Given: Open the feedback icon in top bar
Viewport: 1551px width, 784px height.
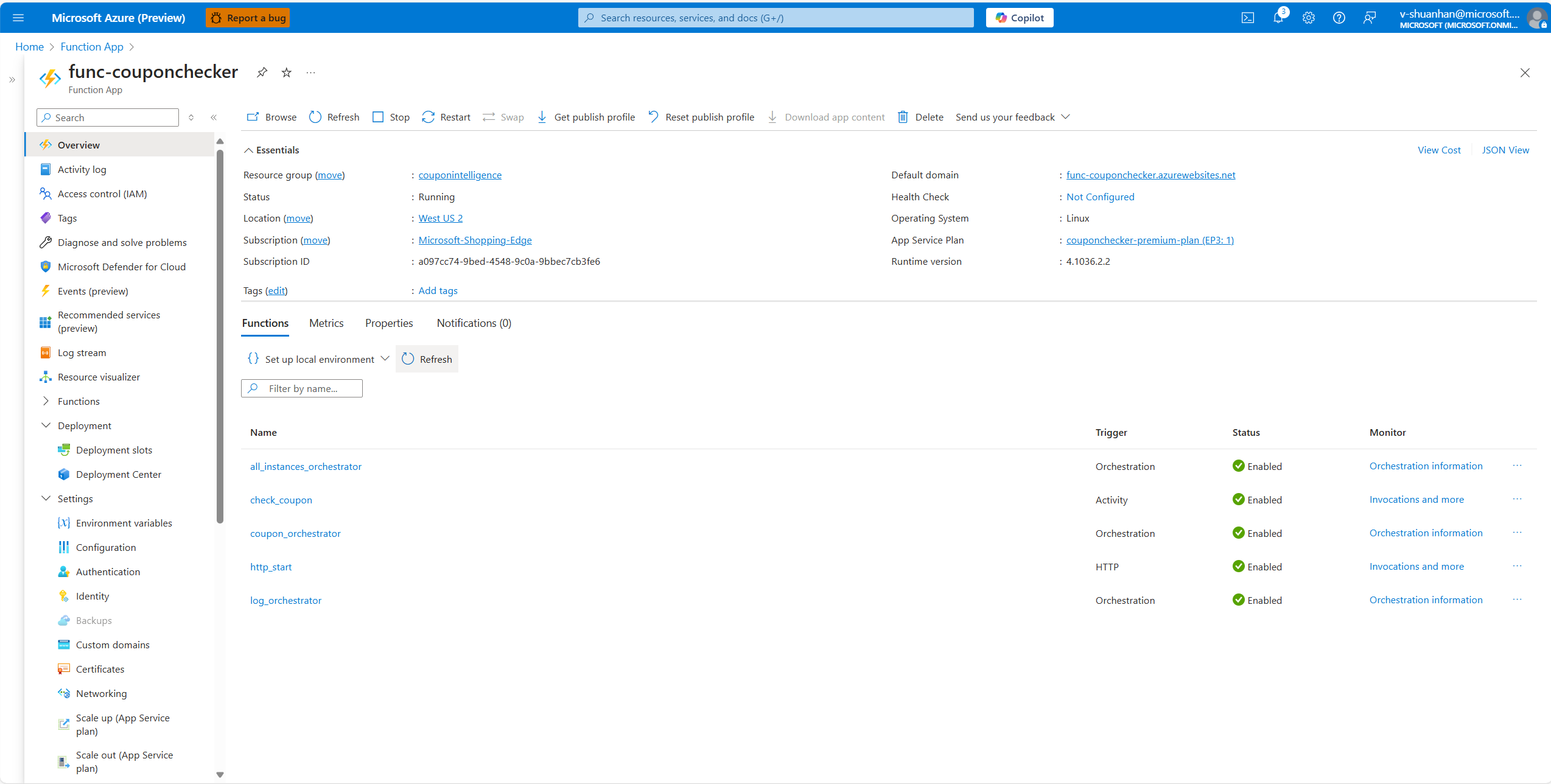Looking at the screenshot, I should [x=1370, y=18].
